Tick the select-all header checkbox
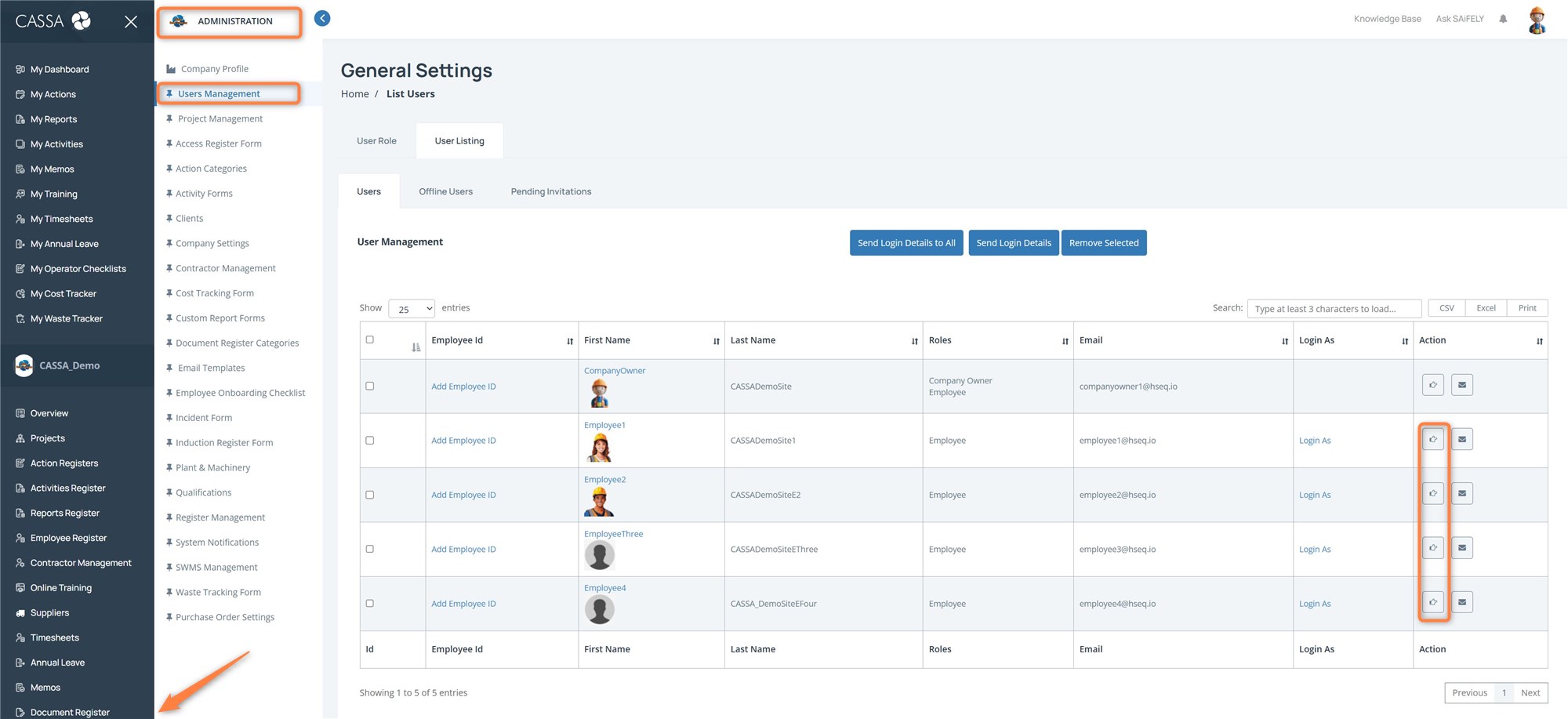 [x=370, y=340]
